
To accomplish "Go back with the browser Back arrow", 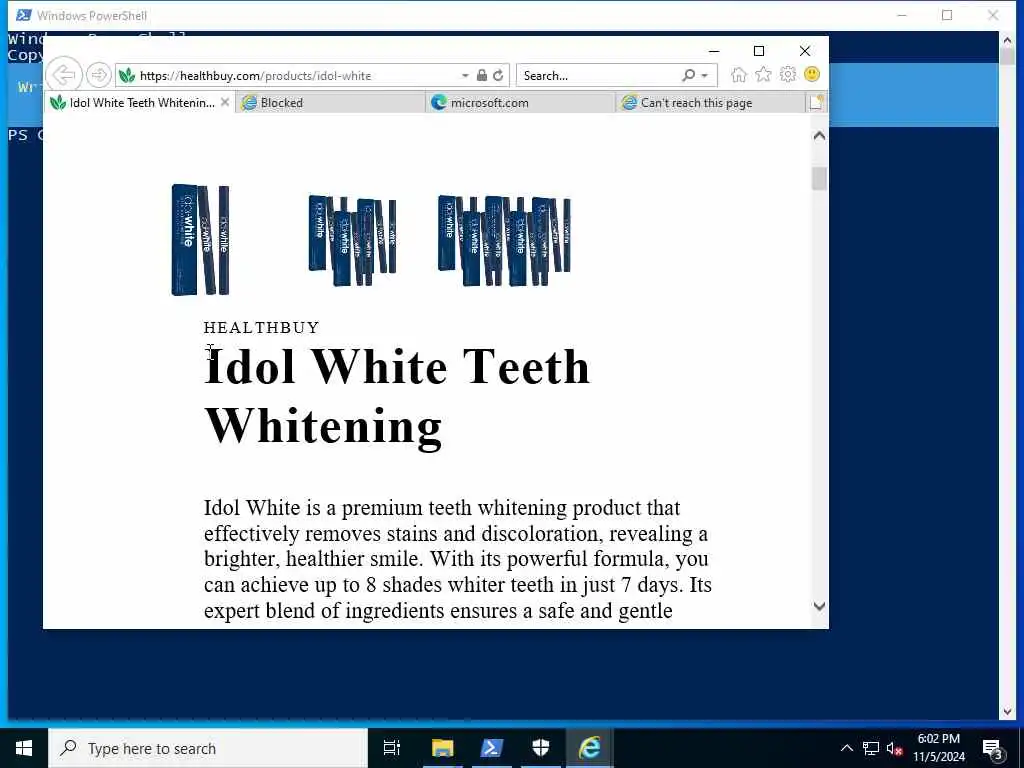I will coord(64,75).
